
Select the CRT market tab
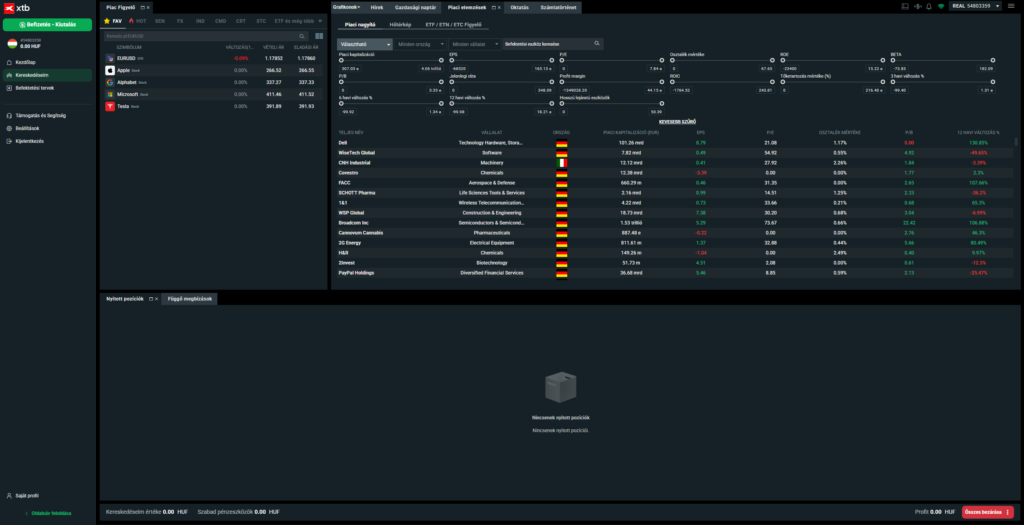(241, 21)
